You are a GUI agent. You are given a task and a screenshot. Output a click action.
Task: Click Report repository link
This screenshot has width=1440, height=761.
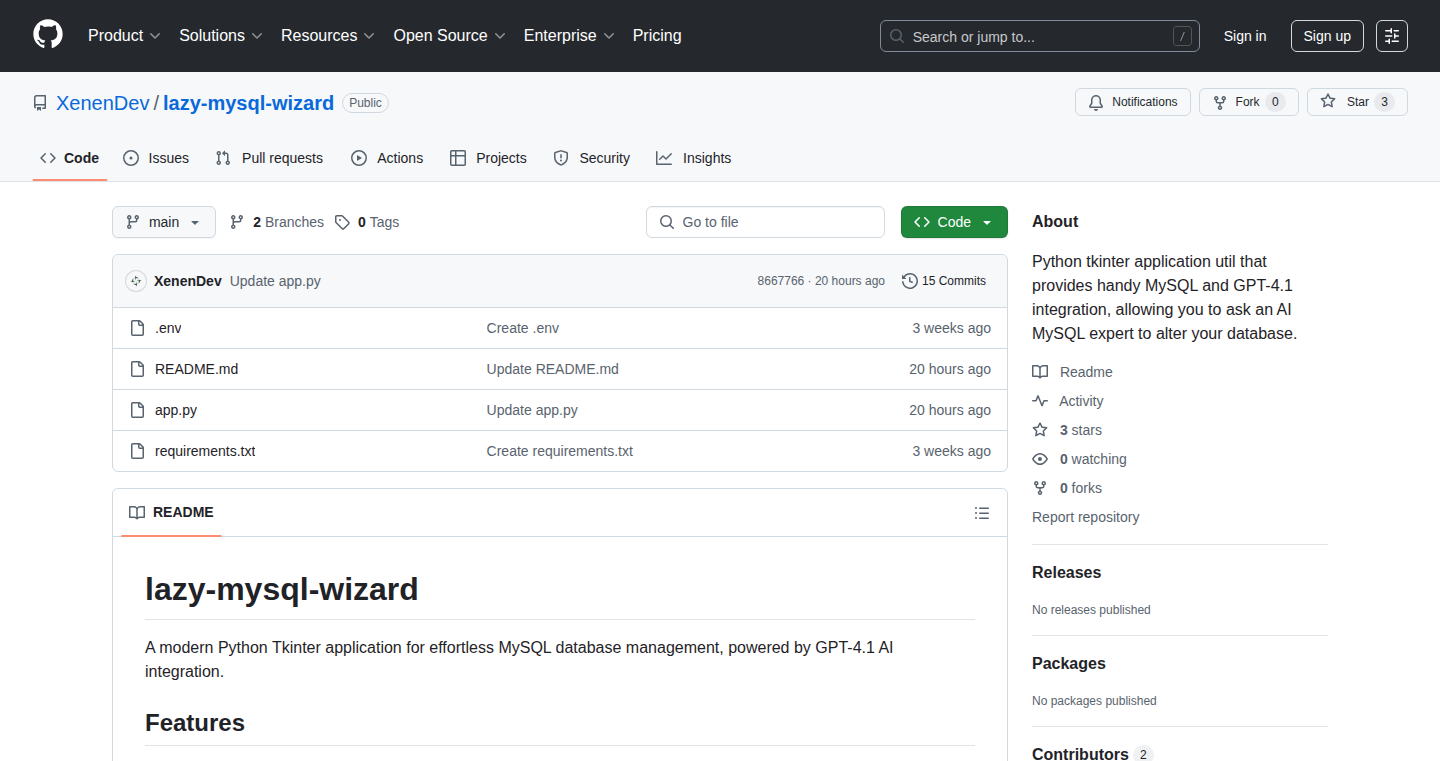1086,517
